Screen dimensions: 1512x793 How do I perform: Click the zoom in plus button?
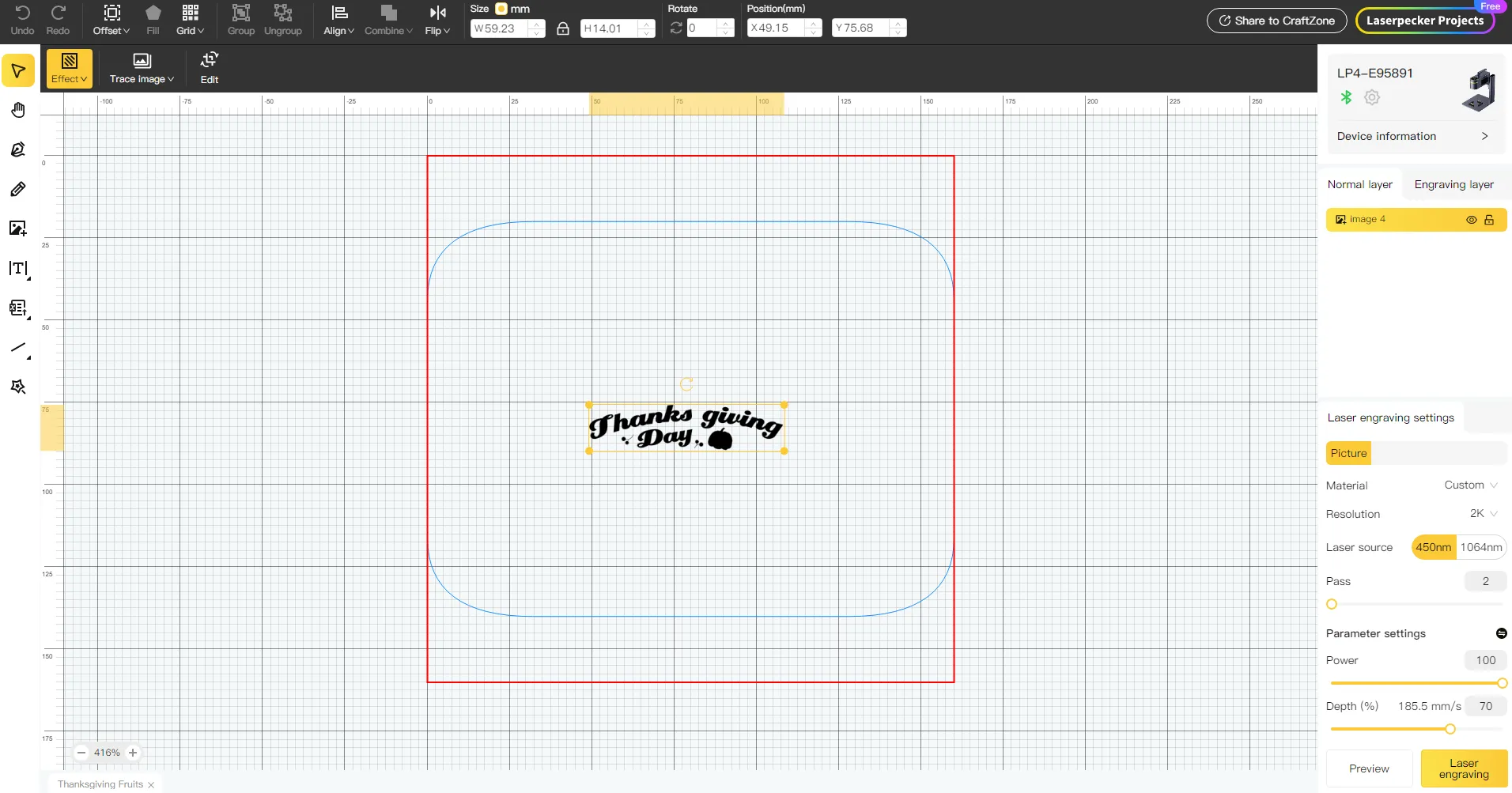pos(133,753)
